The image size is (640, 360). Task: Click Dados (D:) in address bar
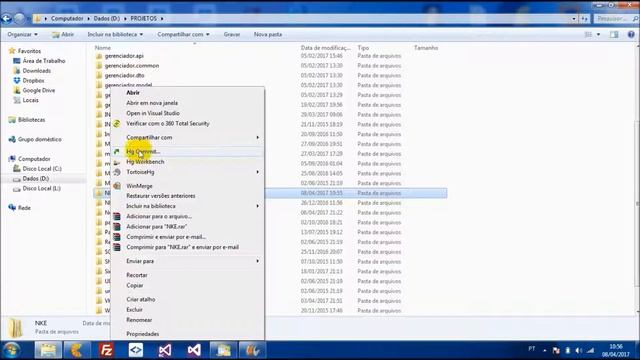pos(107,18)
